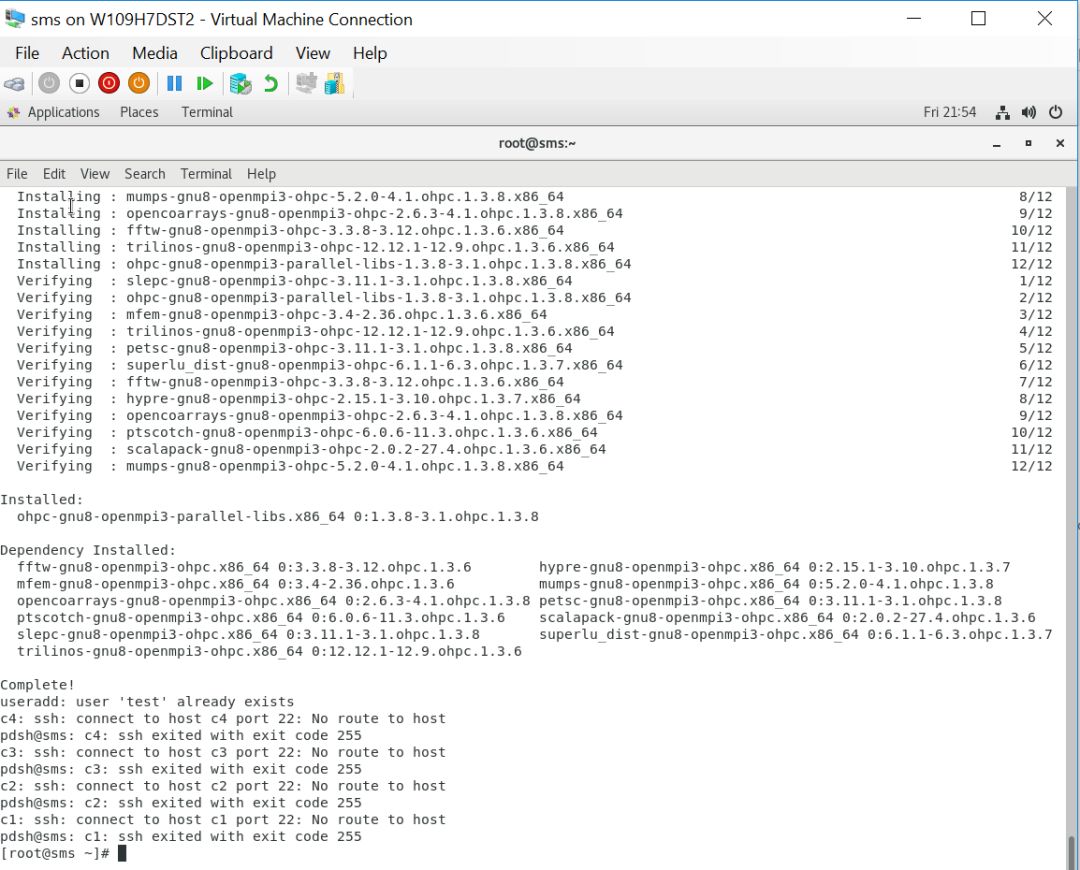Screen dimensions: 1080x870
Task: Open the network status tray icon
Action: point(1003,112)
